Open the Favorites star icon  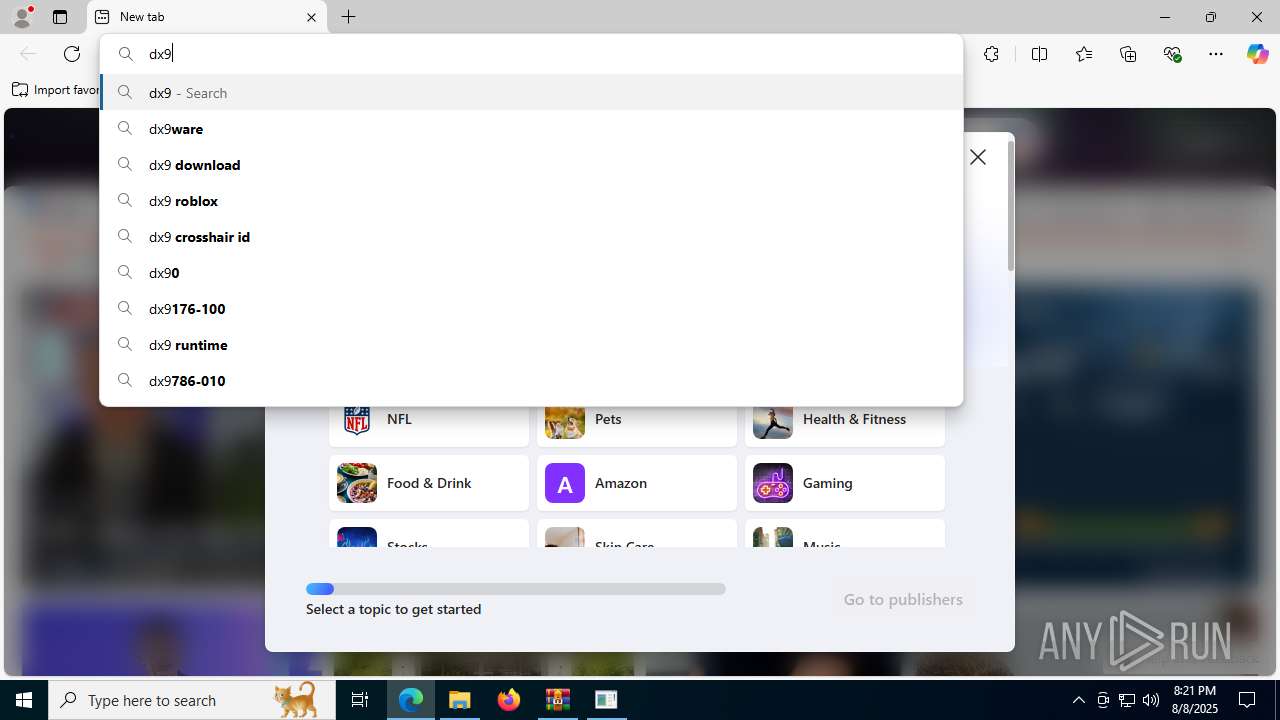click(1084, 54)
